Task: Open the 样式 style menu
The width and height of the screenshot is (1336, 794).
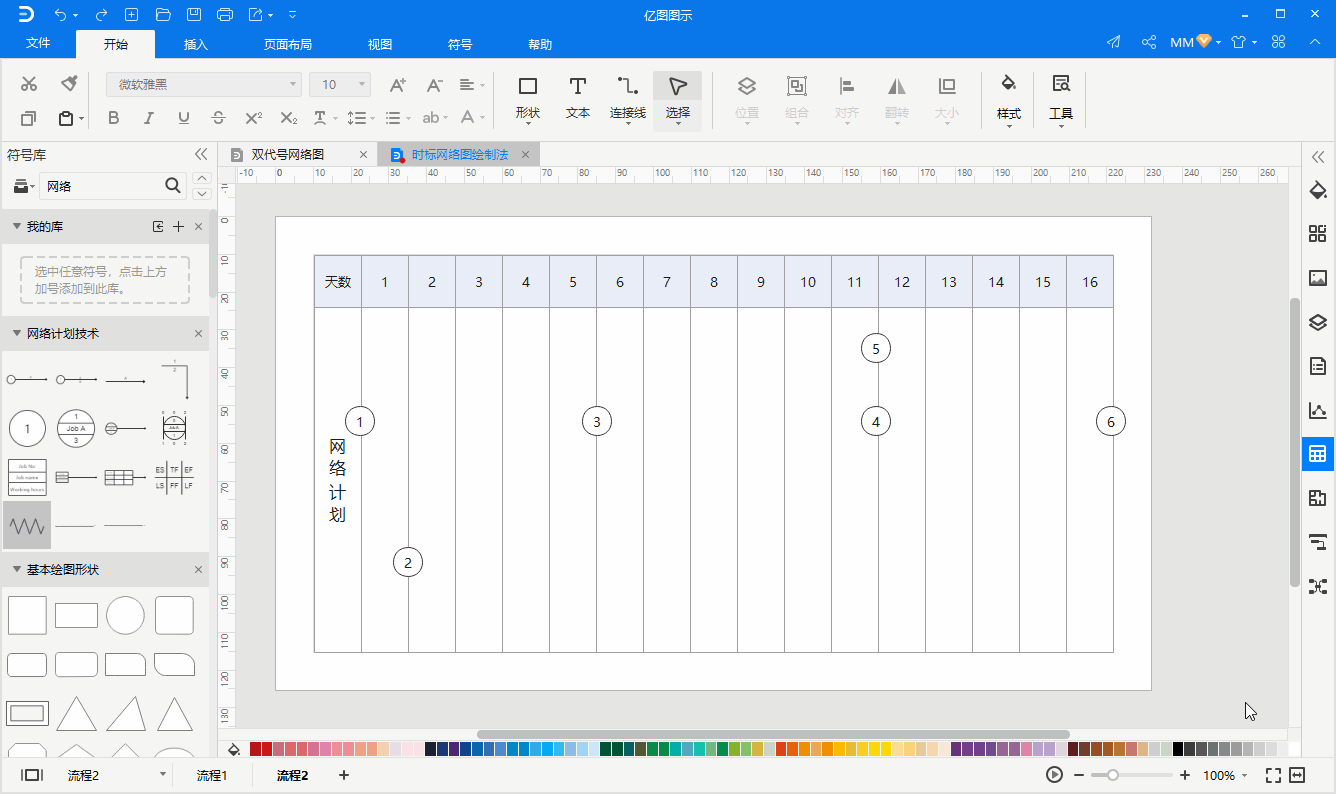Action: click(x=1009, y=99)
